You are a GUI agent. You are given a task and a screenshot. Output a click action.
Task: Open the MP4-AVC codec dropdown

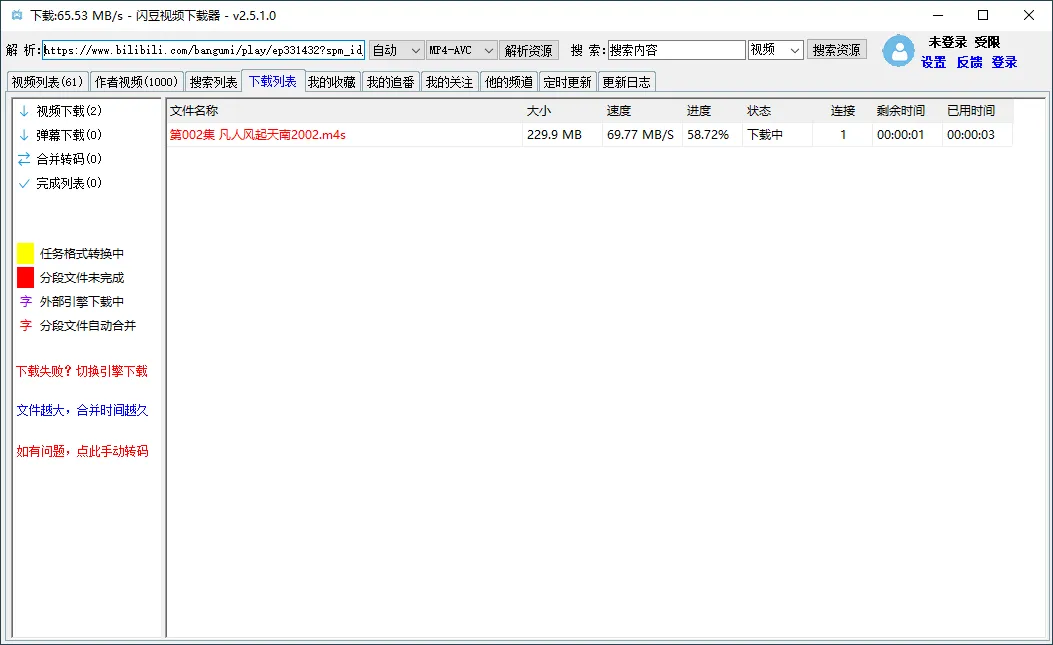(x=462, y=49)
